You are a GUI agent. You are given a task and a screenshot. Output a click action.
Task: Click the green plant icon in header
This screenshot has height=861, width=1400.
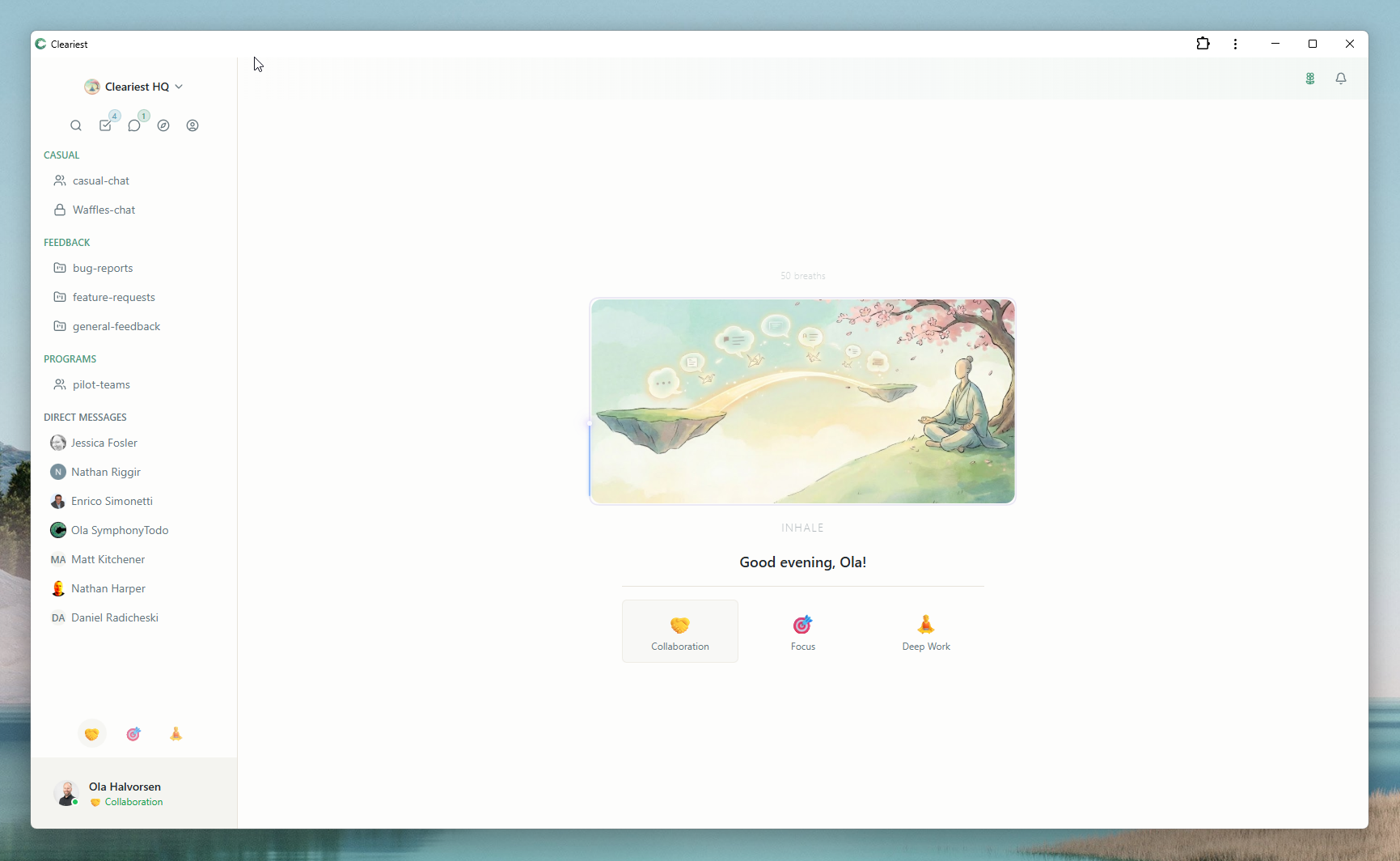pos(1310,78)
